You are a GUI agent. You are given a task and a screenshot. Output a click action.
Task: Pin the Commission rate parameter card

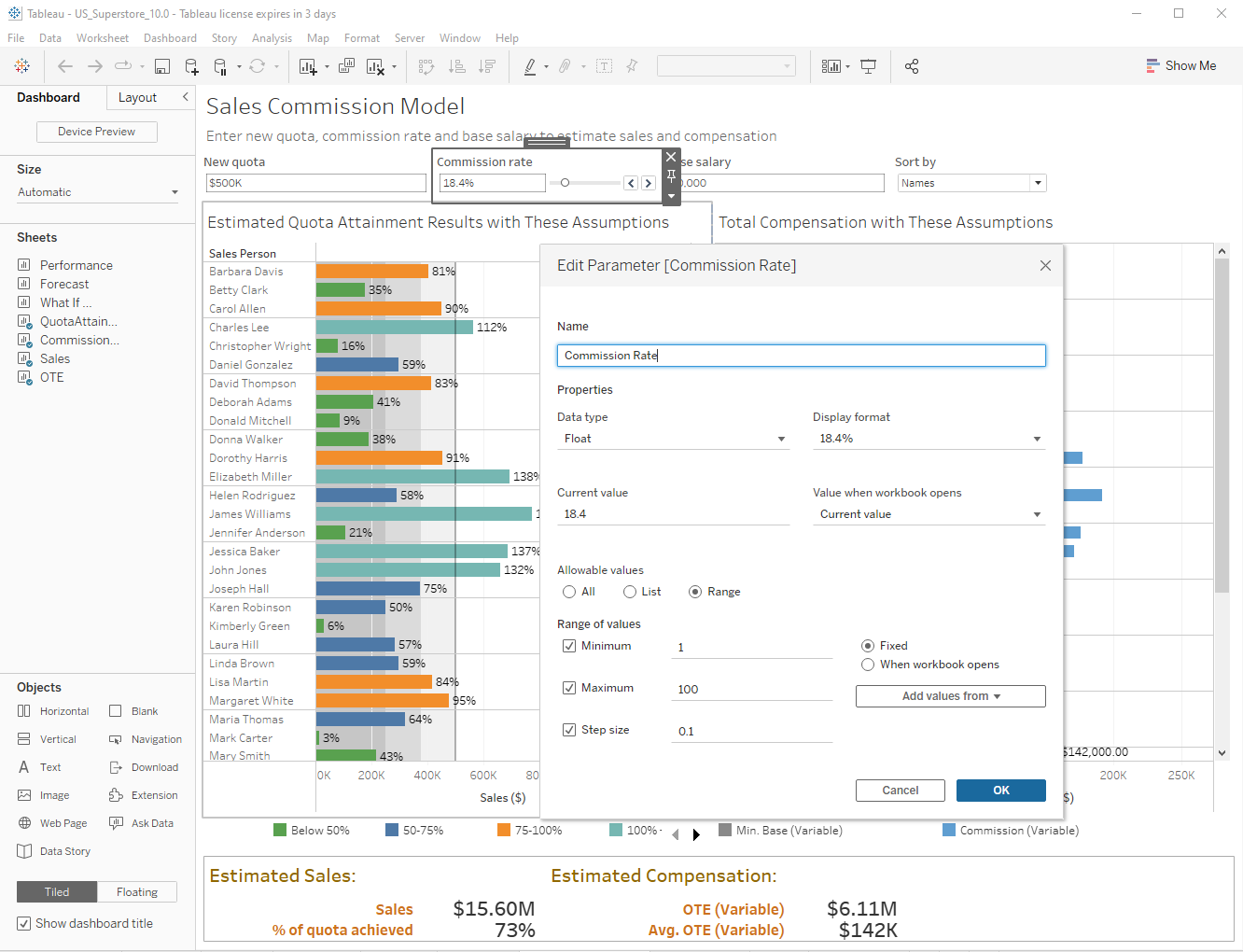671,177
